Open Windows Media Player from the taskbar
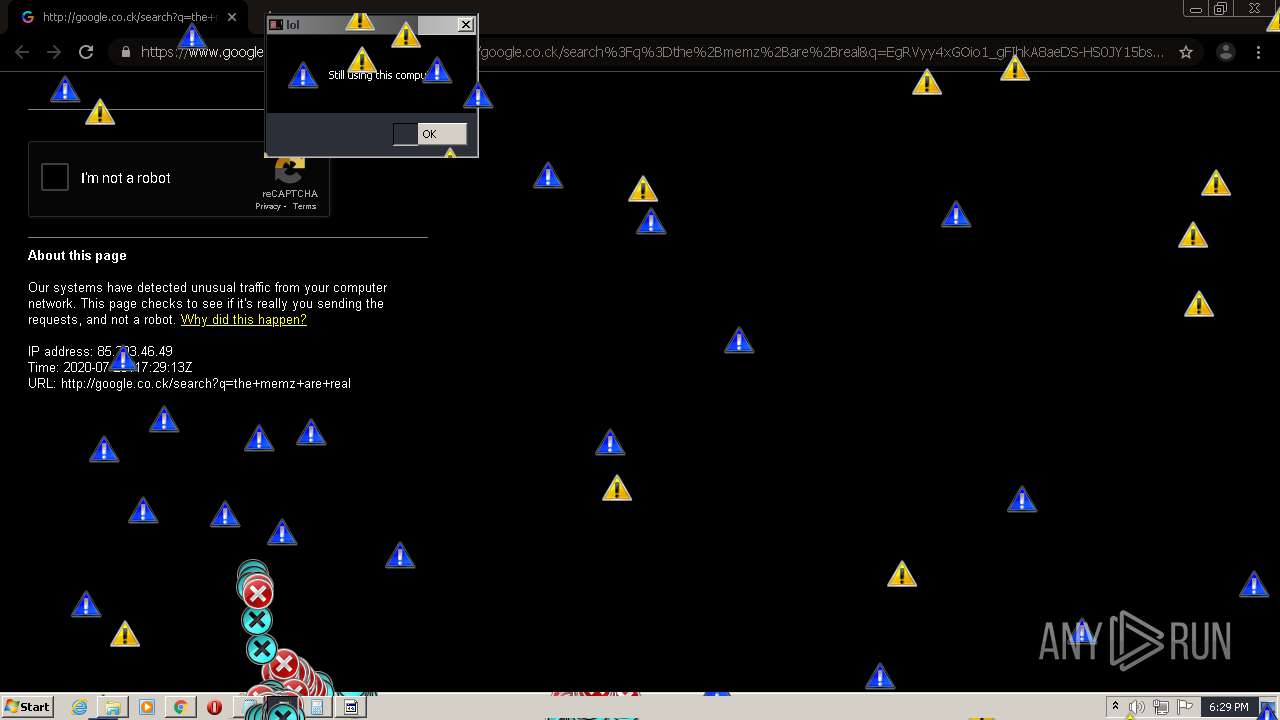 point(146,707)
